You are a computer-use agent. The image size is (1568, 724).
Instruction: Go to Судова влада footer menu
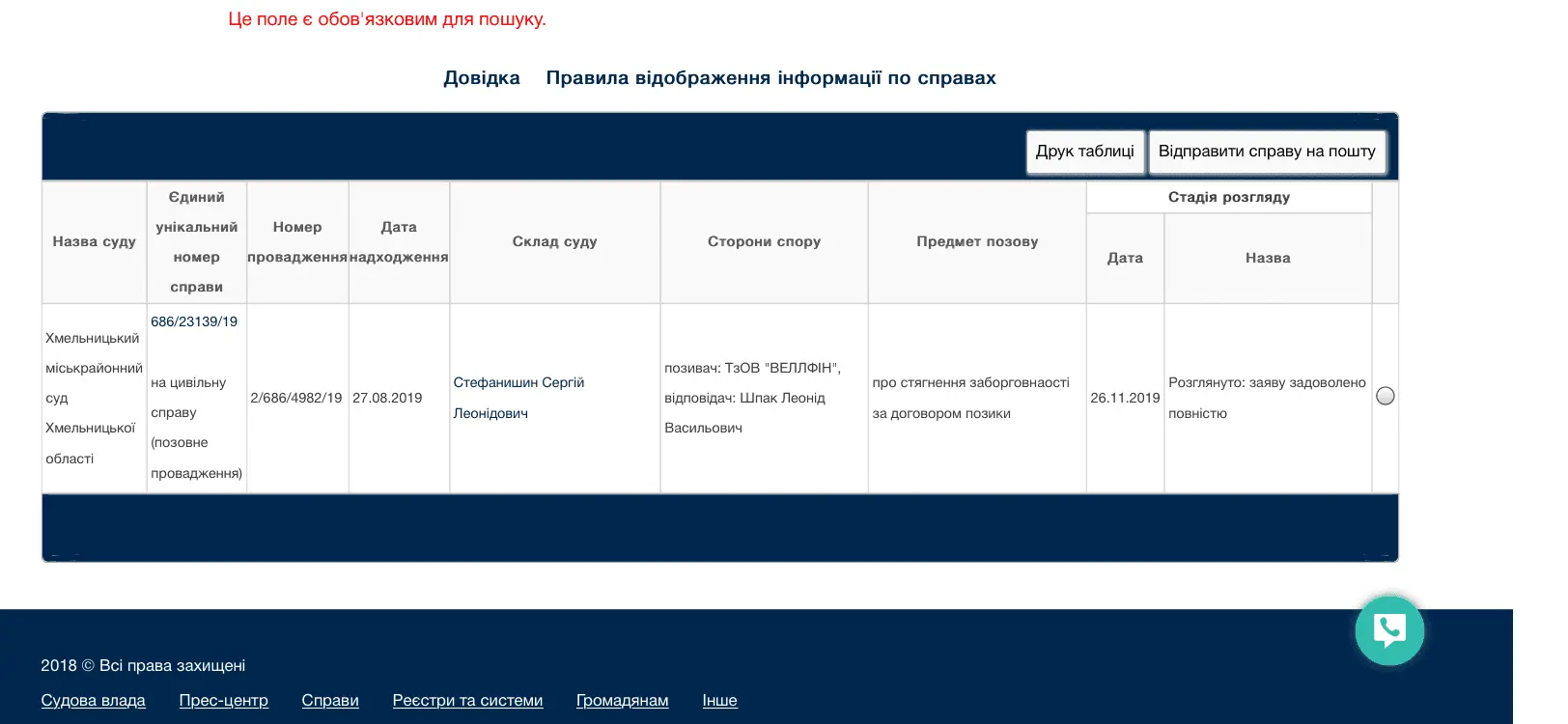coord(93,700)
